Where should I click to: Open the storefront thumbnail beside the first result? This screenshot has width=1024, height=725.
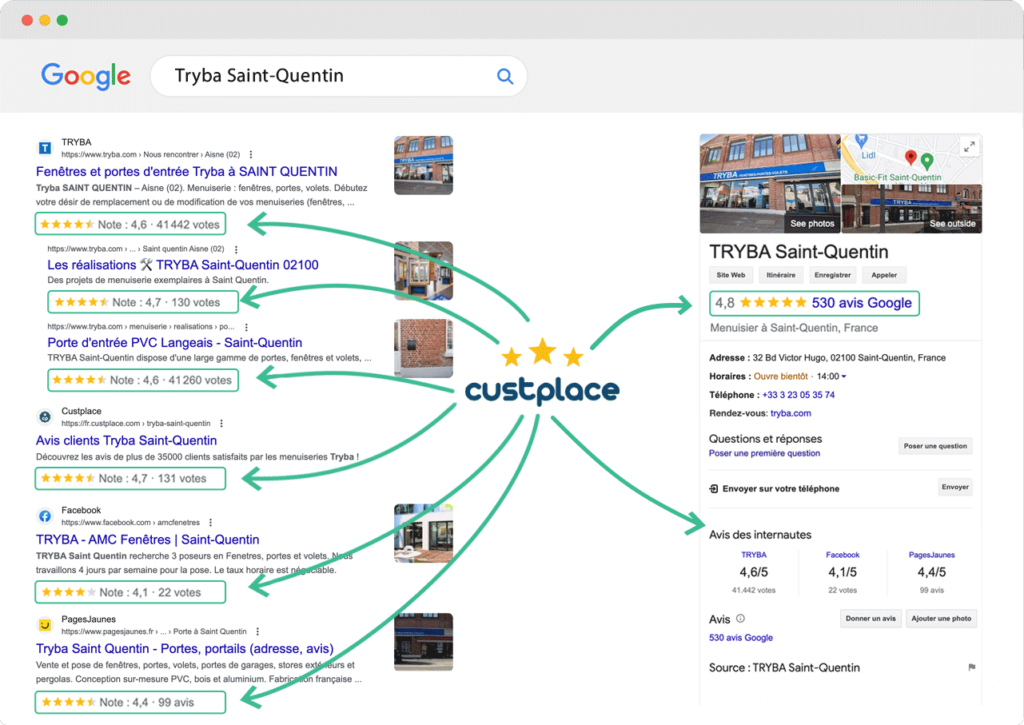pyautogui.click(x=423, y=164)
